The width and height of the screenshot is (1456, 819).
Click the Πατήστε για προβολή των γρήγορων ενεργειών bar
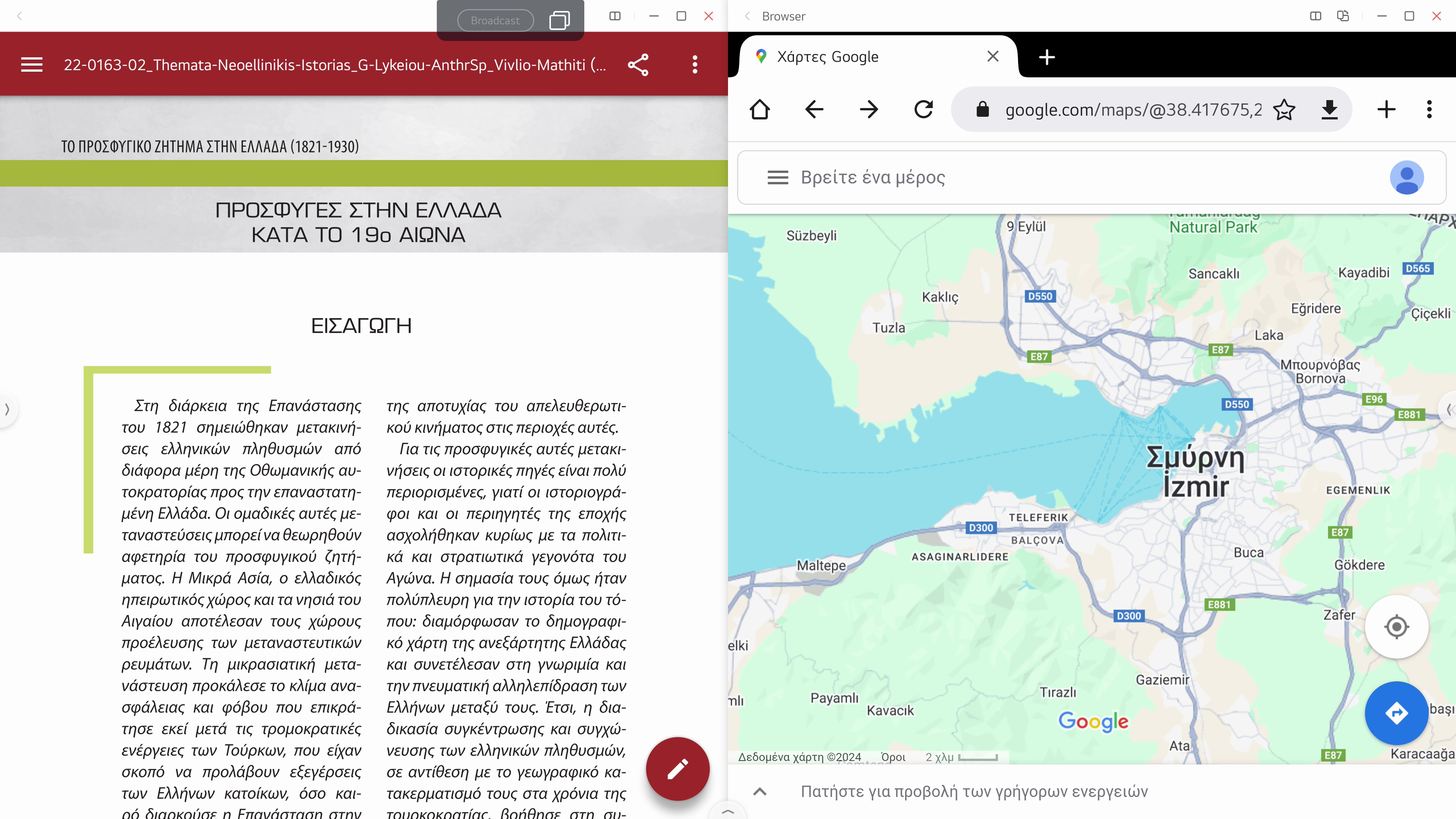coord(1092,791)
